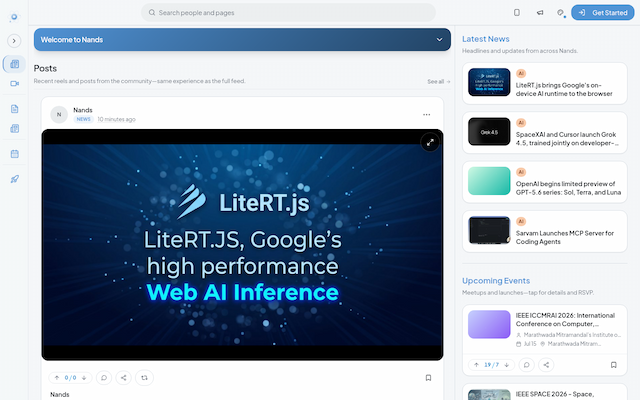Image resolution: width=640 pixels, height=400 pixels.
Task: Click the AI badge on LiteRT.js news
Action: (521, 73)
